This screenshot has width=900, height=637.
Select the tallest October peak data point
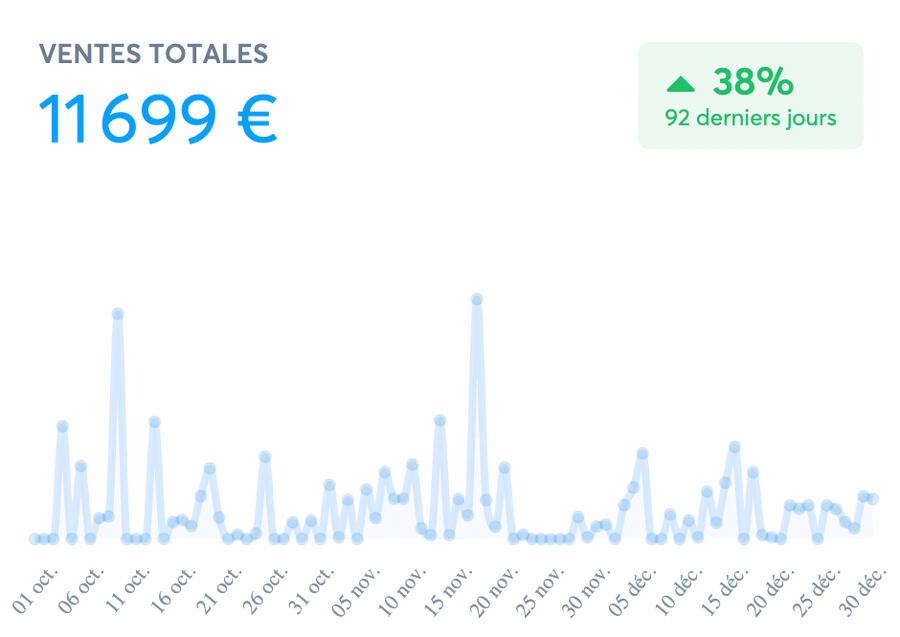tap(117, 314)
